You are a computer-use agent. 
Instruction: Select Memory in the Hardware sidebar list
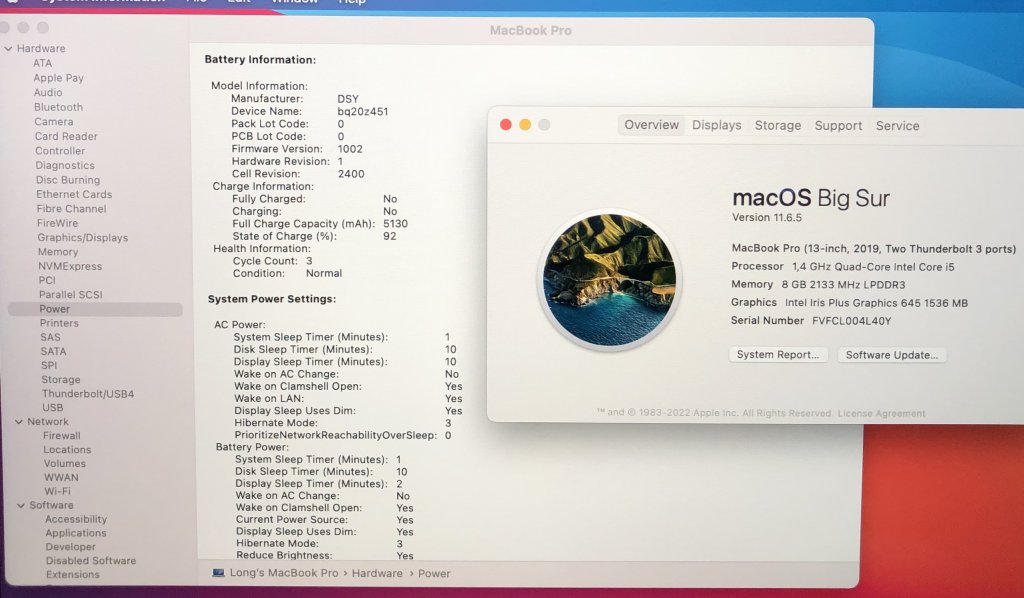57,252
